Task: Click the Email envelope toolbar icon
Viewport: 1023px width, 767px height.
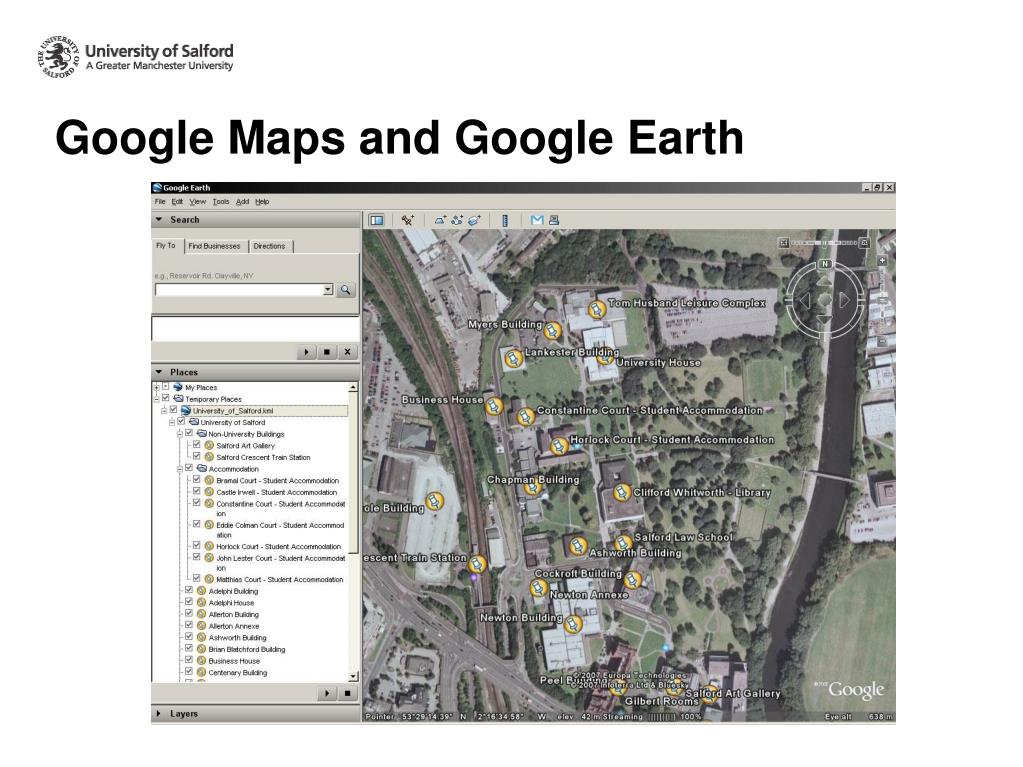Action: 537,220
